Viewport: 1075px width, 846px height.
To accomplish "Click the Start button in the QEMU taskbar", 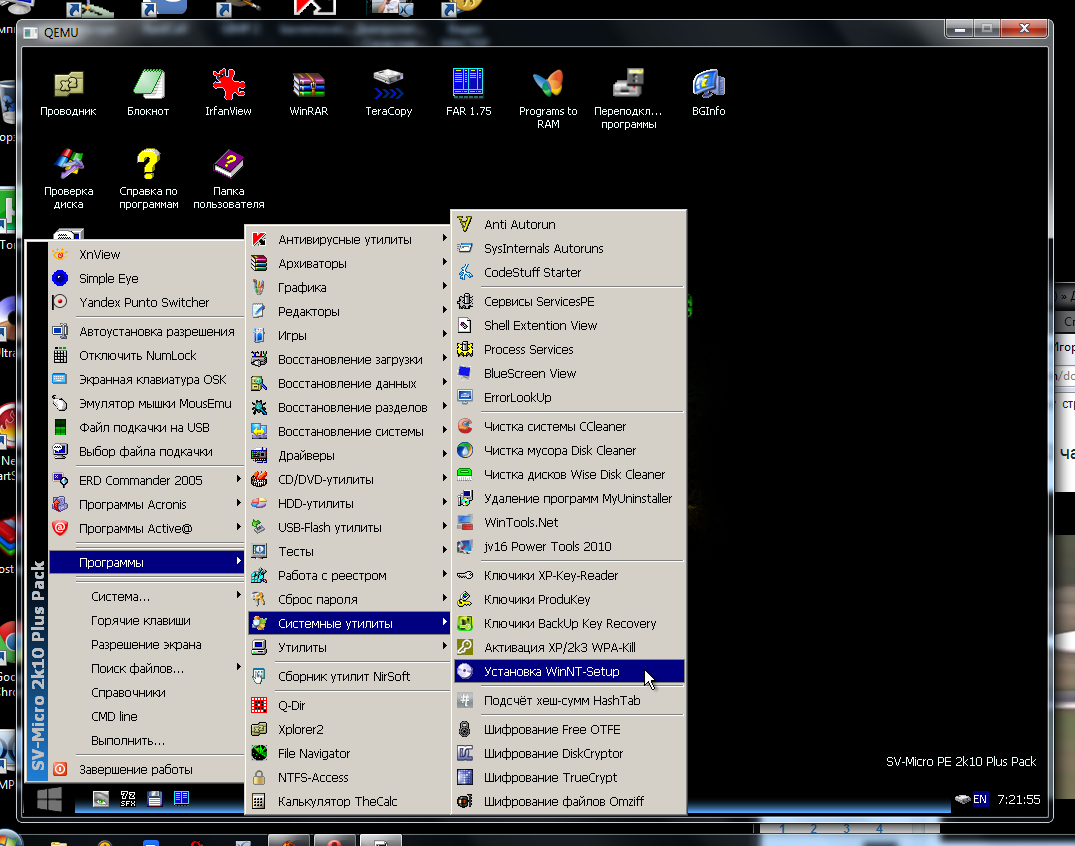I will 50,798.
